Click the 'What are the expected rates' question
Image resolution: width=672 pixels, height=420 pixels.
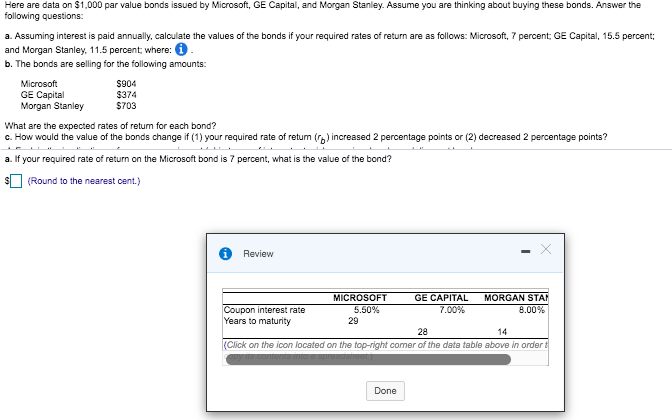tap(111, 126)
